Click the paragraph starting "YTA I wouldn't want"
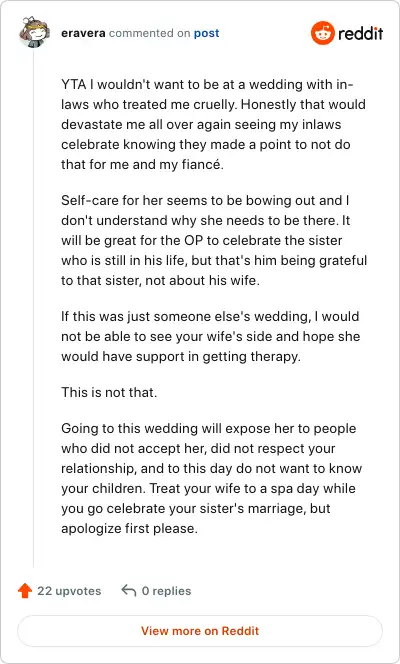This screenshot has width=400, height=664. tap(213, 124)
